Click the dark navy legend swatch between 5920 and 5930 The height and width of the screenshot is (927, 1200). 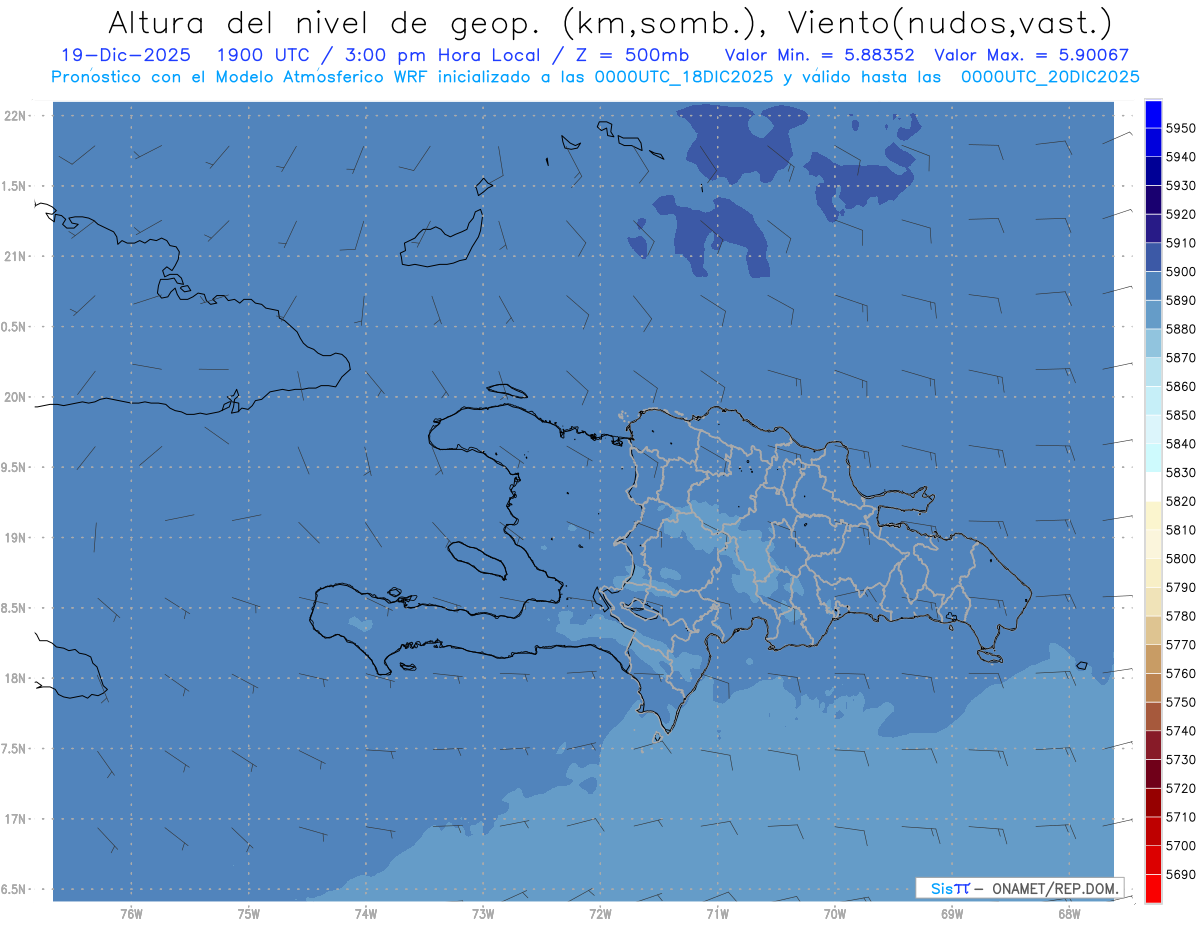point(1153,200)
